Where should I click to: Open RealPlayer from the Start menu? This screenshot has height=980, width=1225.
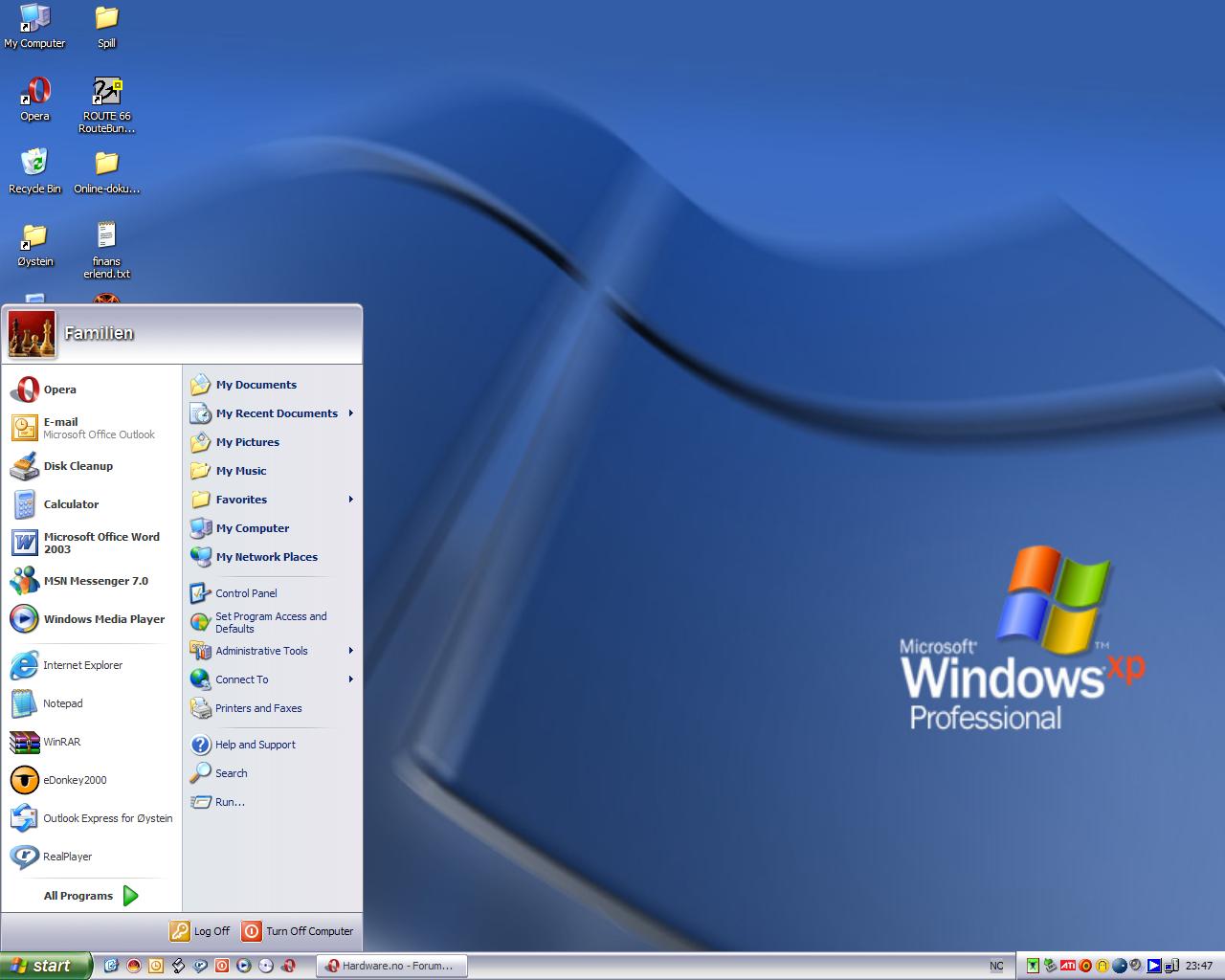point(67,857)
